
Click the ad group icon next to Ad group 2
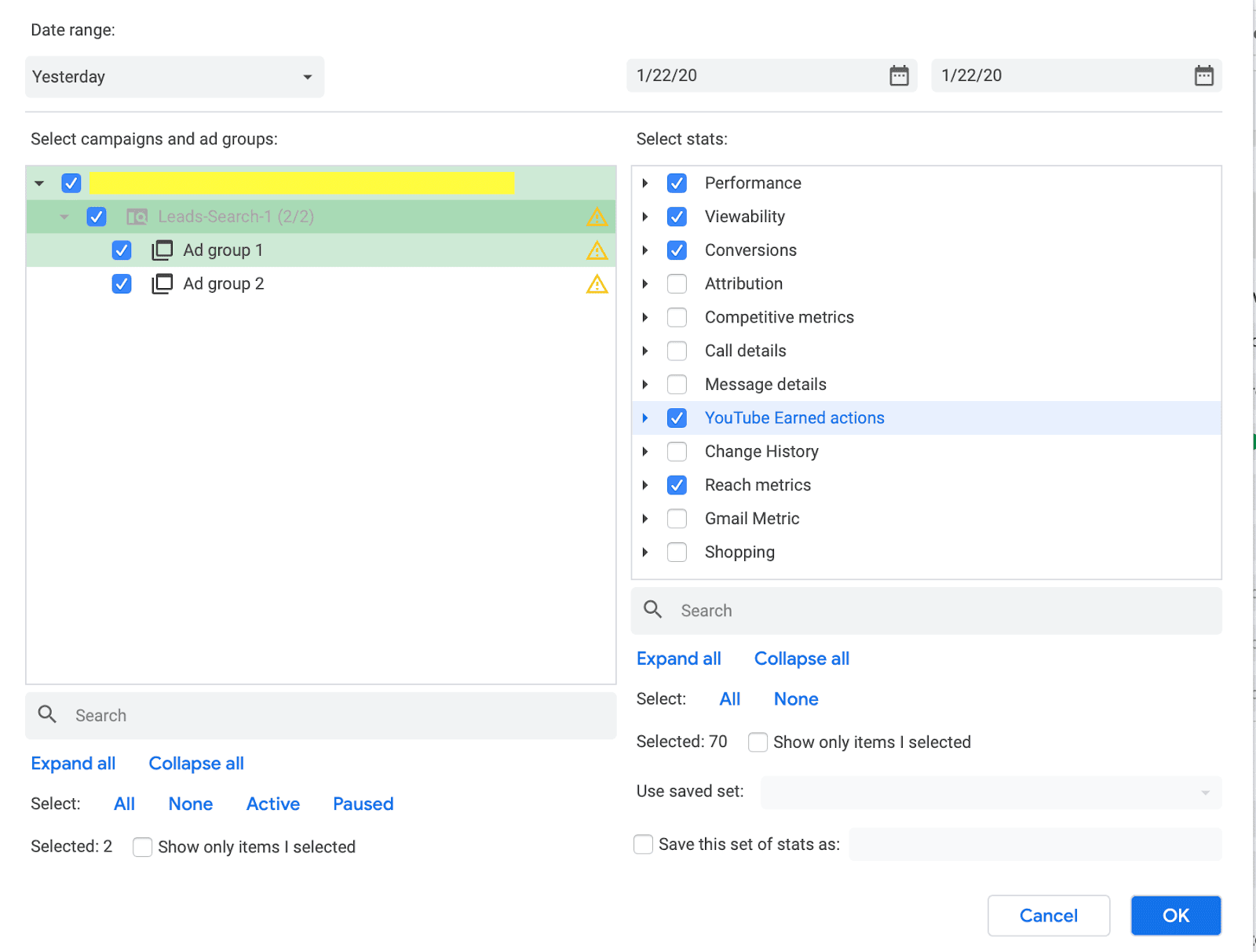[162, 283]
